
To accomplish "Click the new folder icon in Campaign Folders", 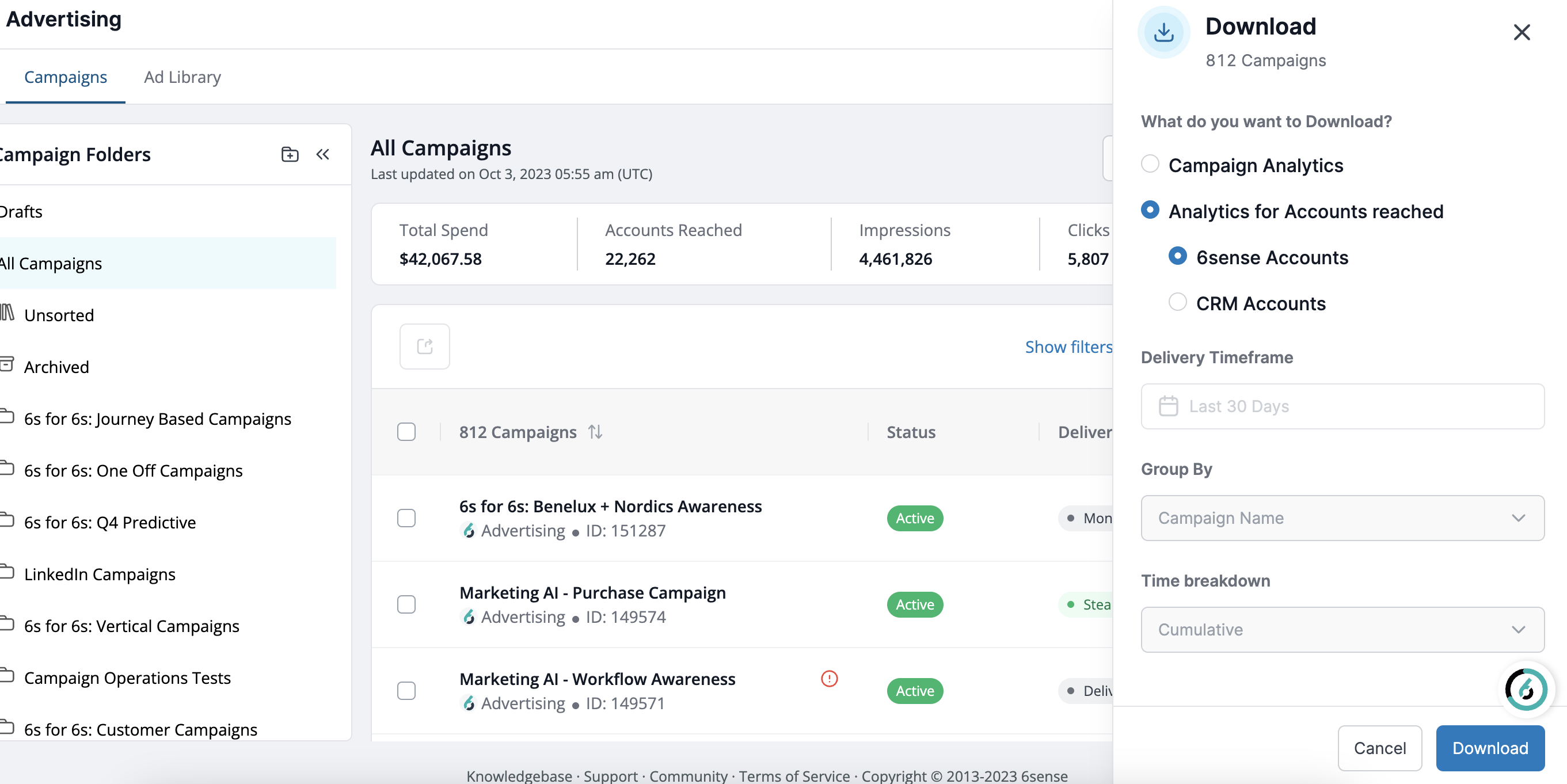I will click(x=290, y=154).
